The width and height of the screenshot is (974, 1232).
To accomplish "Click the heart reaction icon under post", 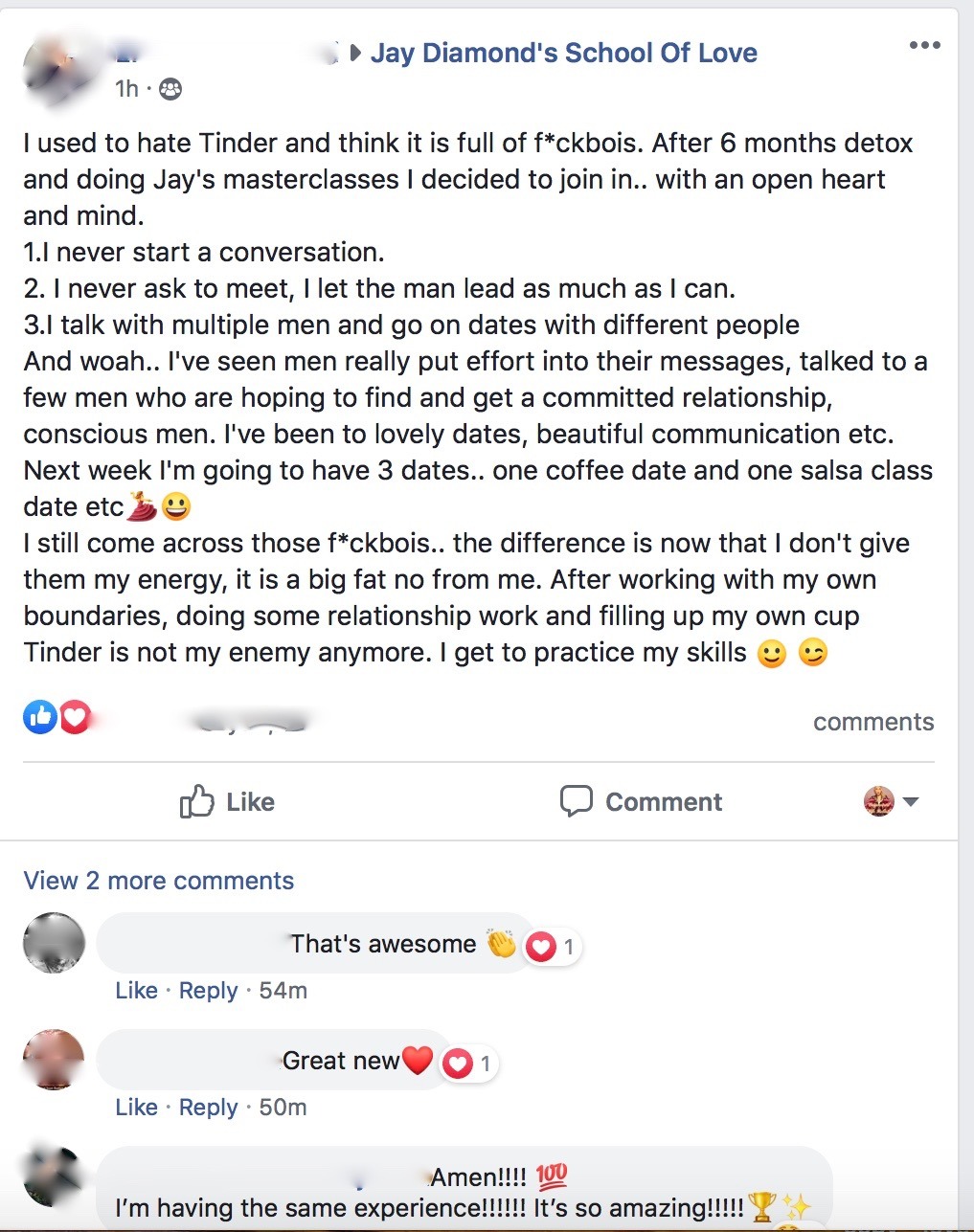I will pyautogui.click(x=76, y=717).
